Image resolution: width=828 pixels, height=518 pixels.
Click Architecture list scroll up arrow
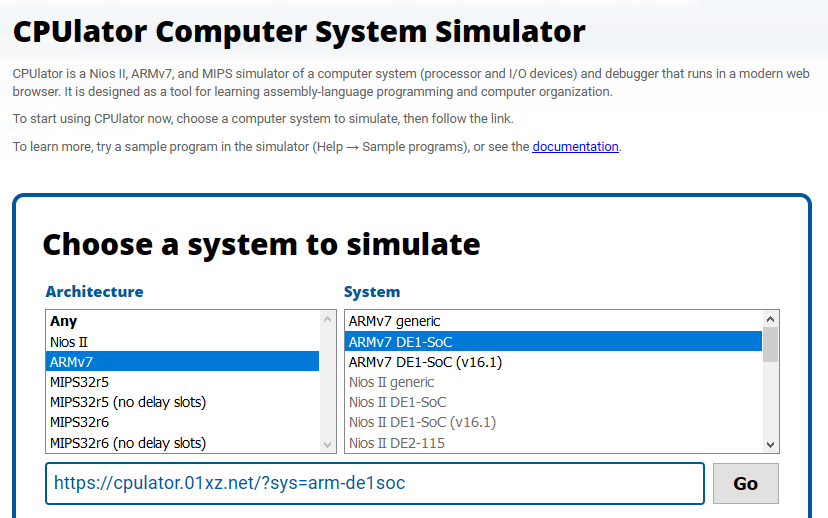(x=327, y=319)
